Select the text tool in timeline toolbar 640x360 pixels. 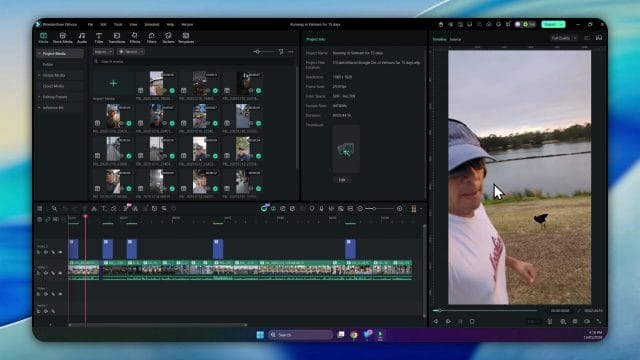104,209
